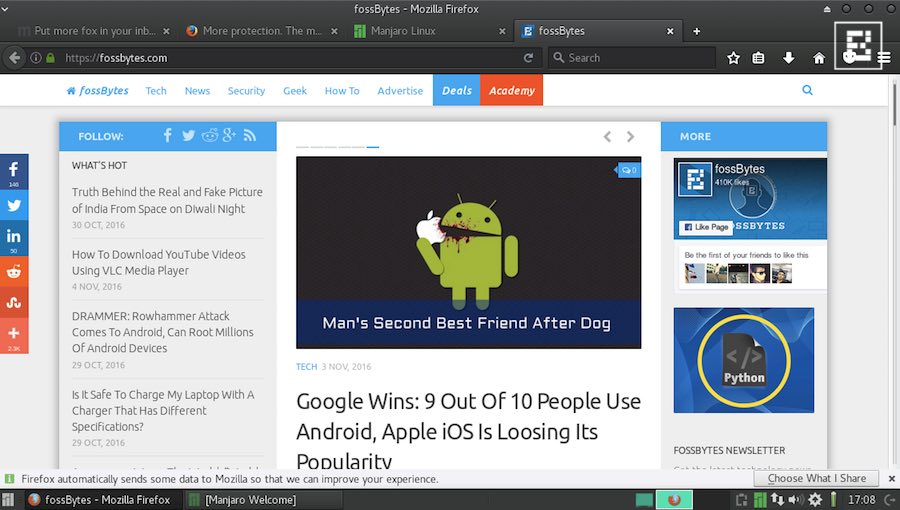
Task: Share on Reddit using the side share button
Action: 14,271
